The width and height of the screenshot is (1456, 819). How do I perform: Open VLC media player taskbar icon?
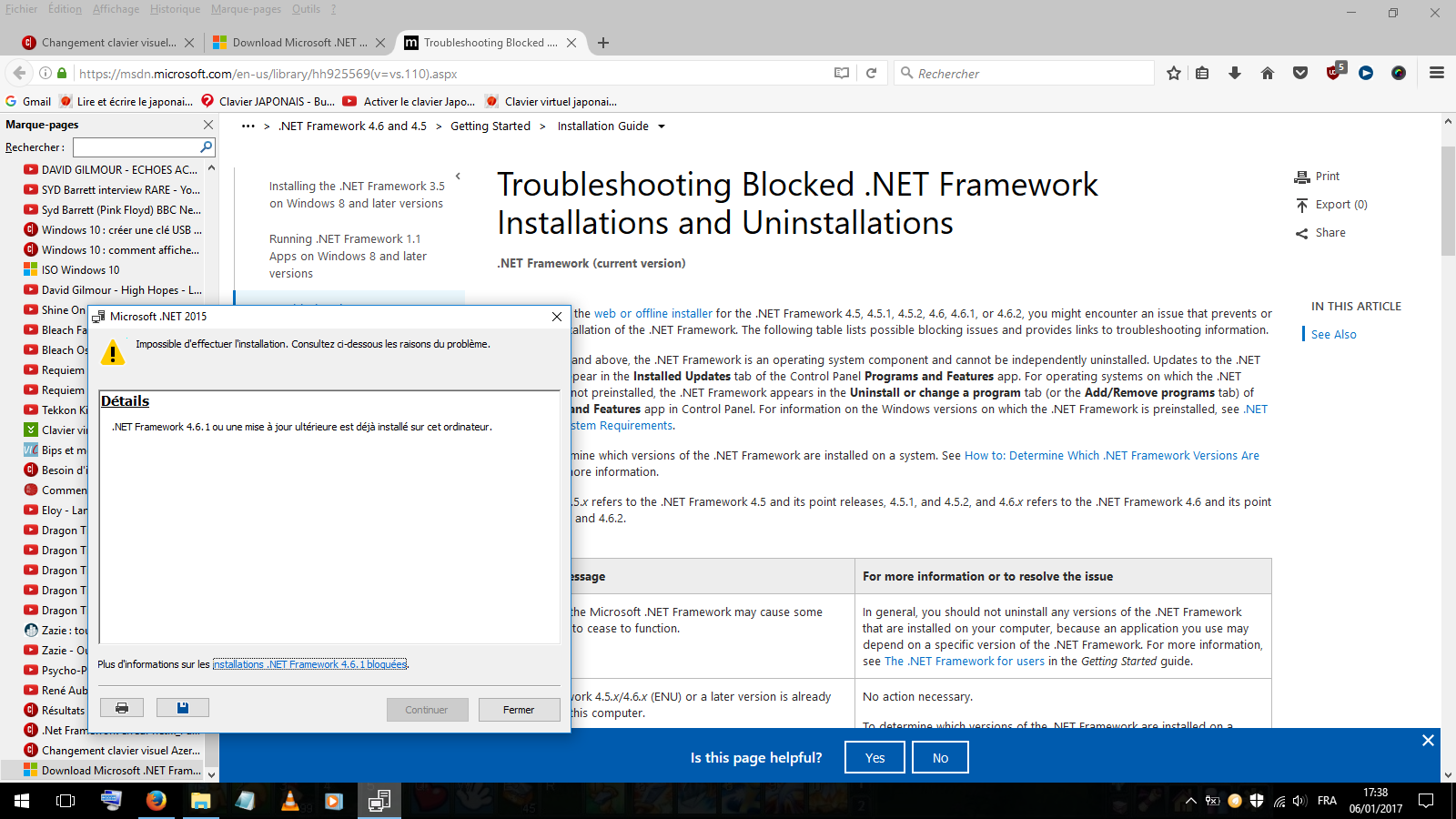289,801
